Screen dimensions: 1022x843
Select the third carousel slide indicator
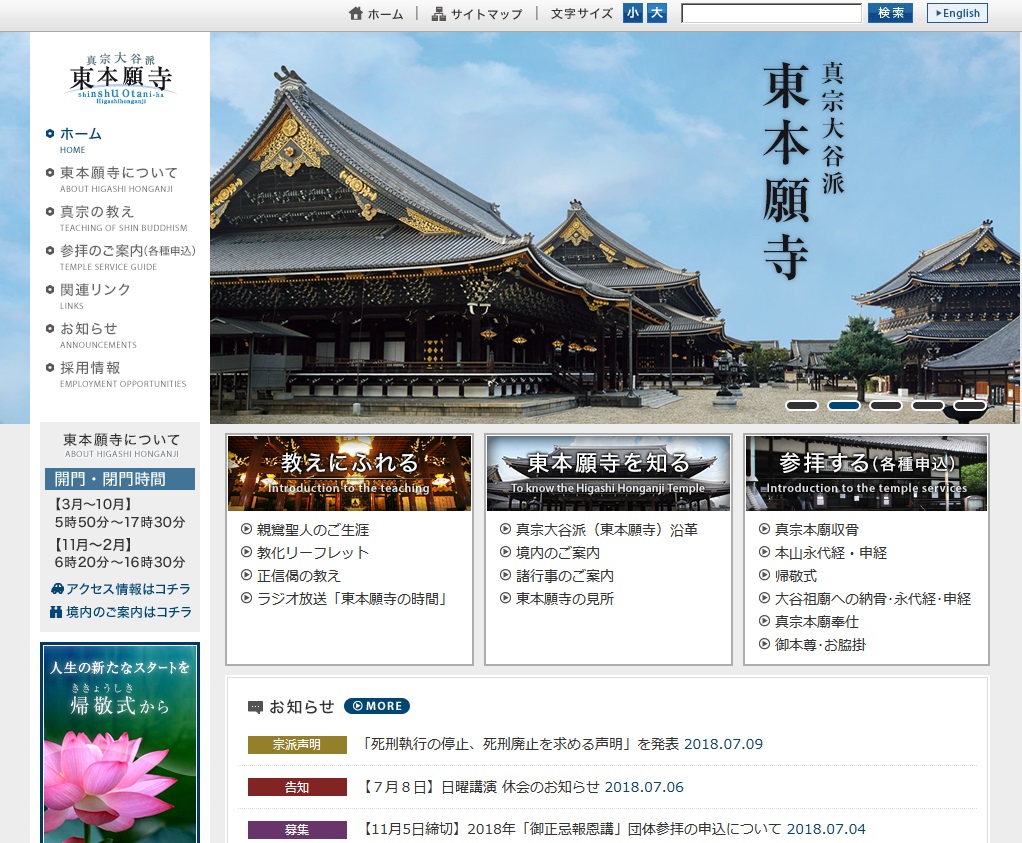pos(886,406)
